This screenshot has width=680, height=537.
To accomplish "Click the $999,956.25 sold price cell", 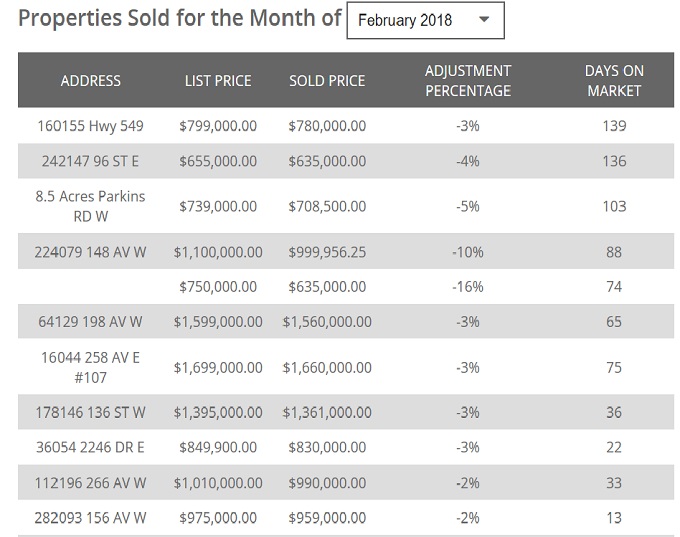I will pyautogui.click(x=327, y=252).
